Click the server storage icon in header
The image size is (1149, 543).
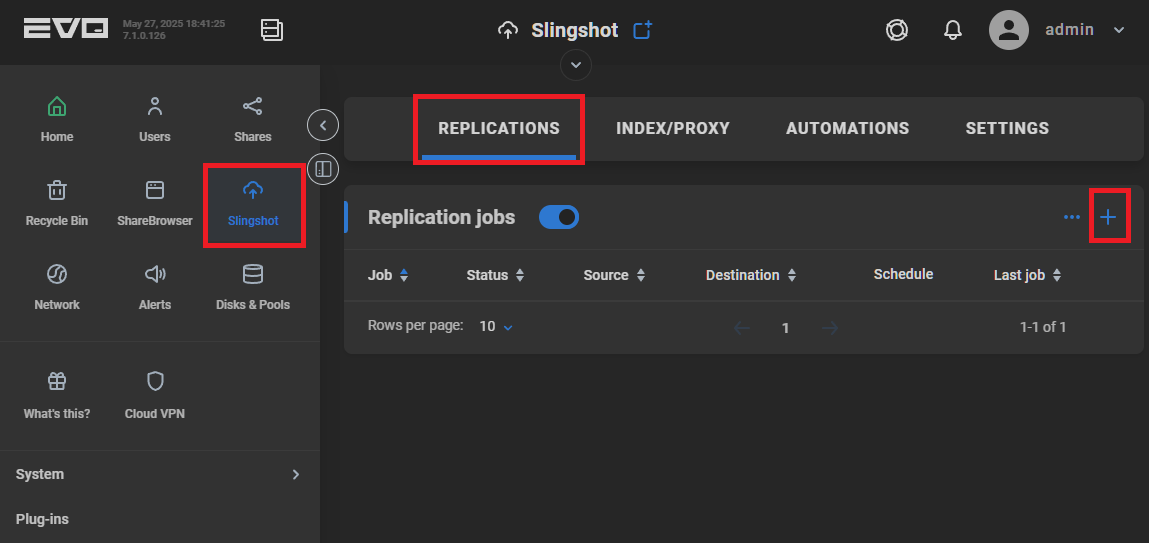(272, 30)
